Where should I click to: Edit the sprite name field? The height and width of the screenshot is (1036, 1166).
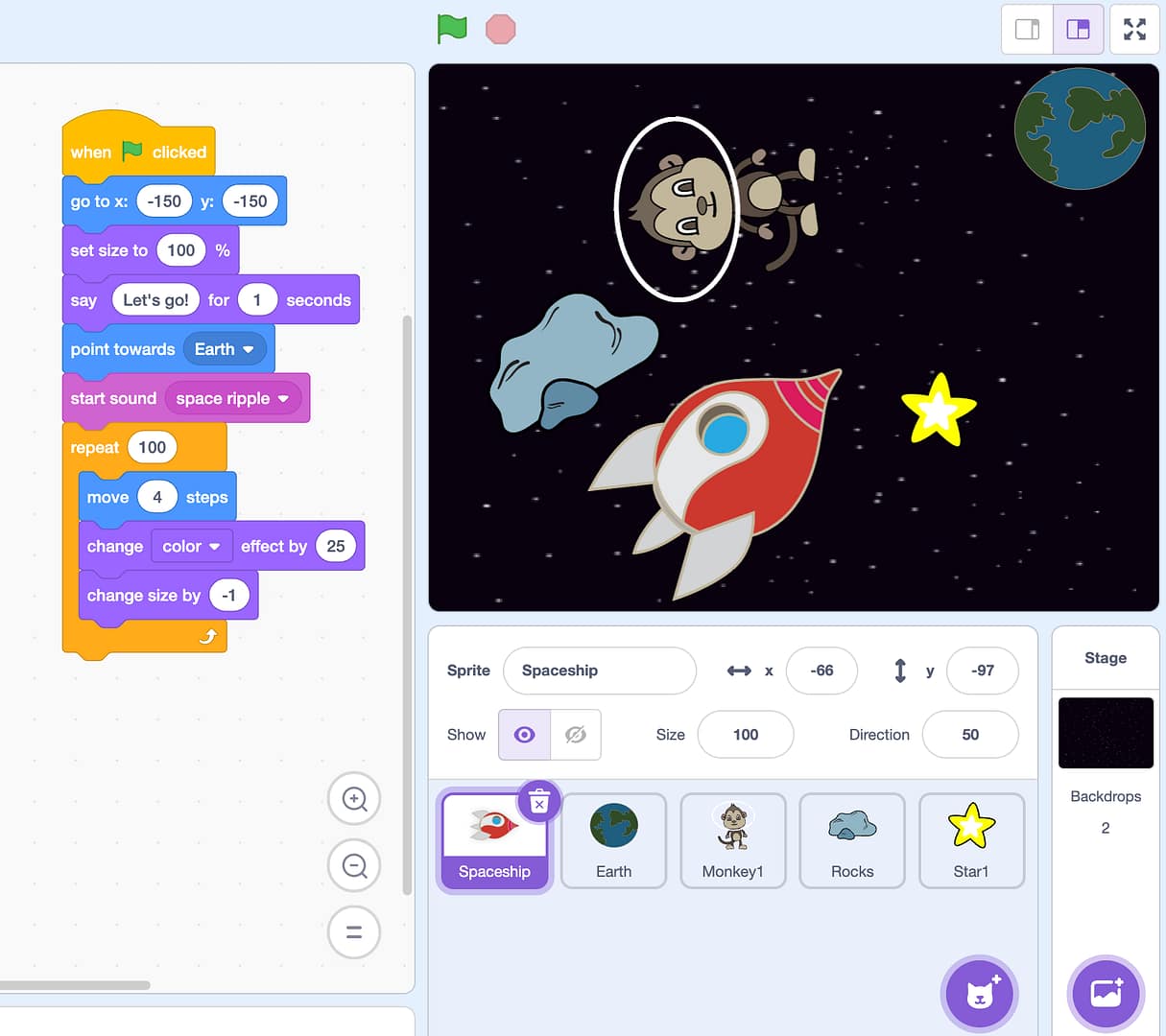tap(599, 671)
